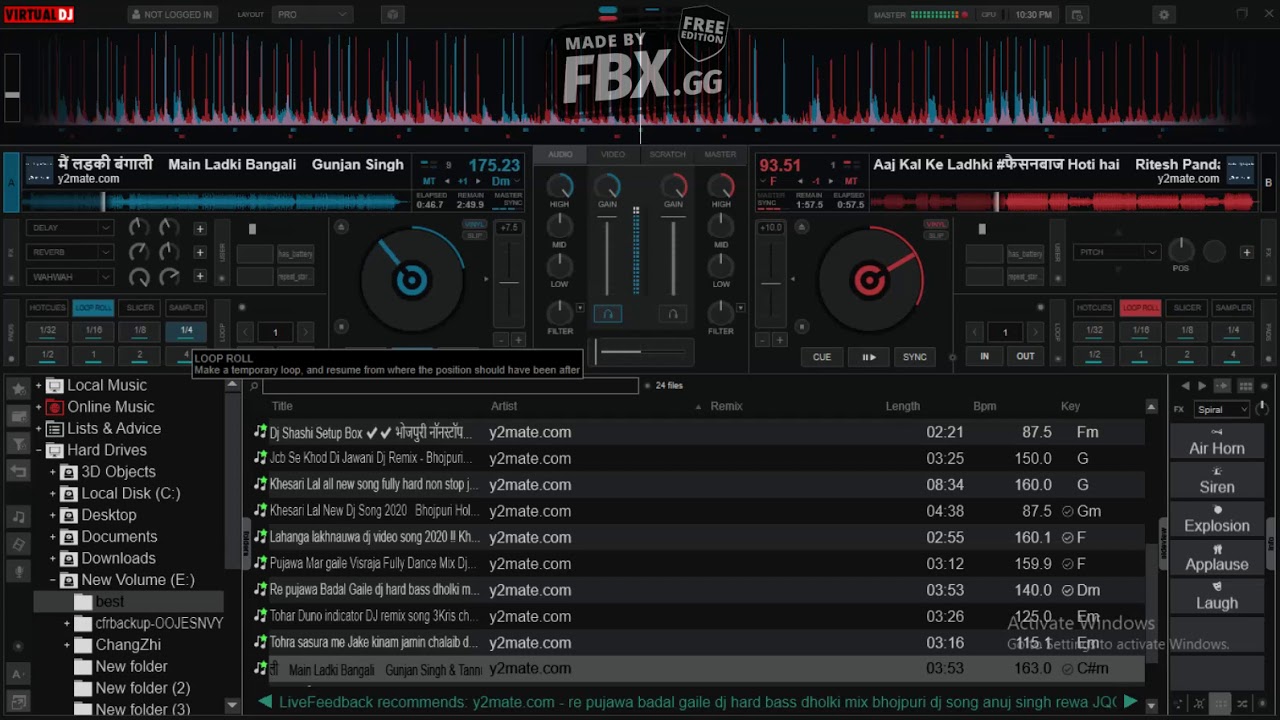Viewport: 1280px width, 720px height.
Task: Select deck A with the A button
Action: (11, 182)
